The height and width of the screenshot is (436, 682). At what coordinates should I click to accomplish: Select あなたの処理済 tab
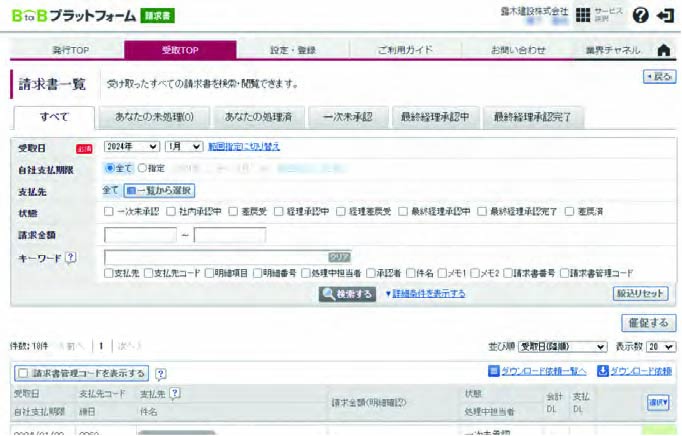pyautogui.click(x=258, y=117)
